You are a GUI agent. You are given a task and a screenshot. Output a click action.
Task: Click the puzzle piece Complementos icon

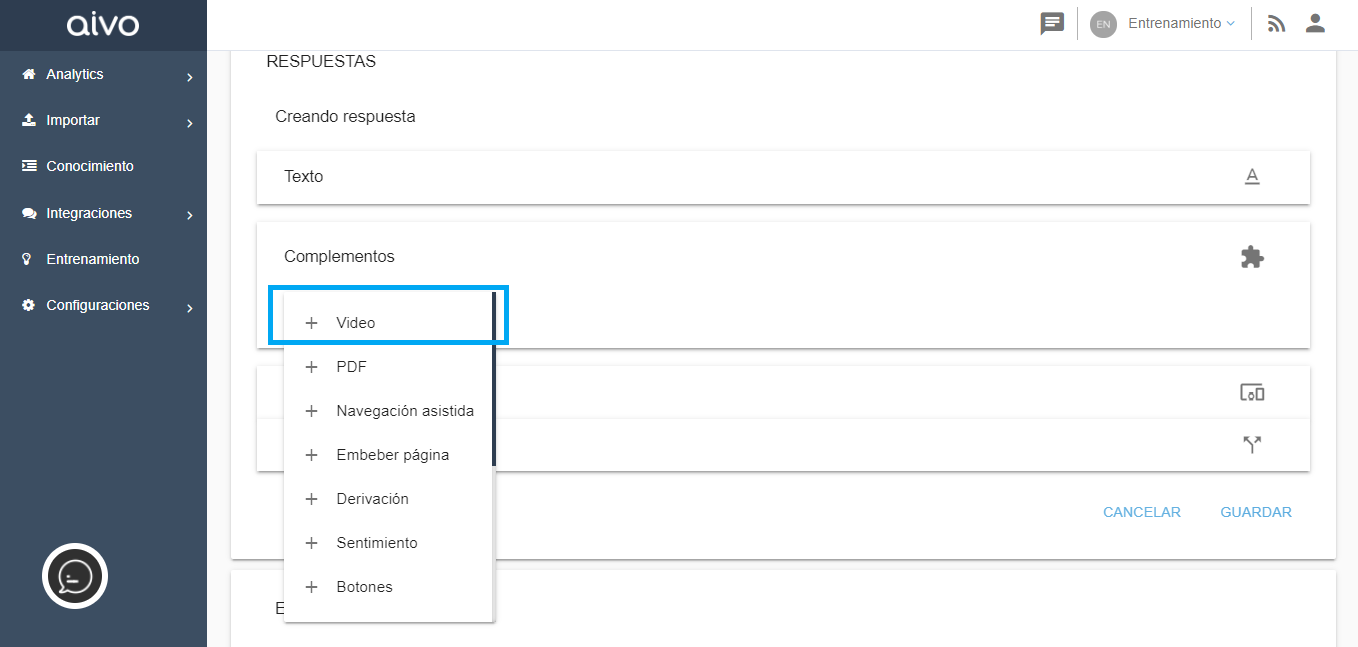pos(1252,257)
